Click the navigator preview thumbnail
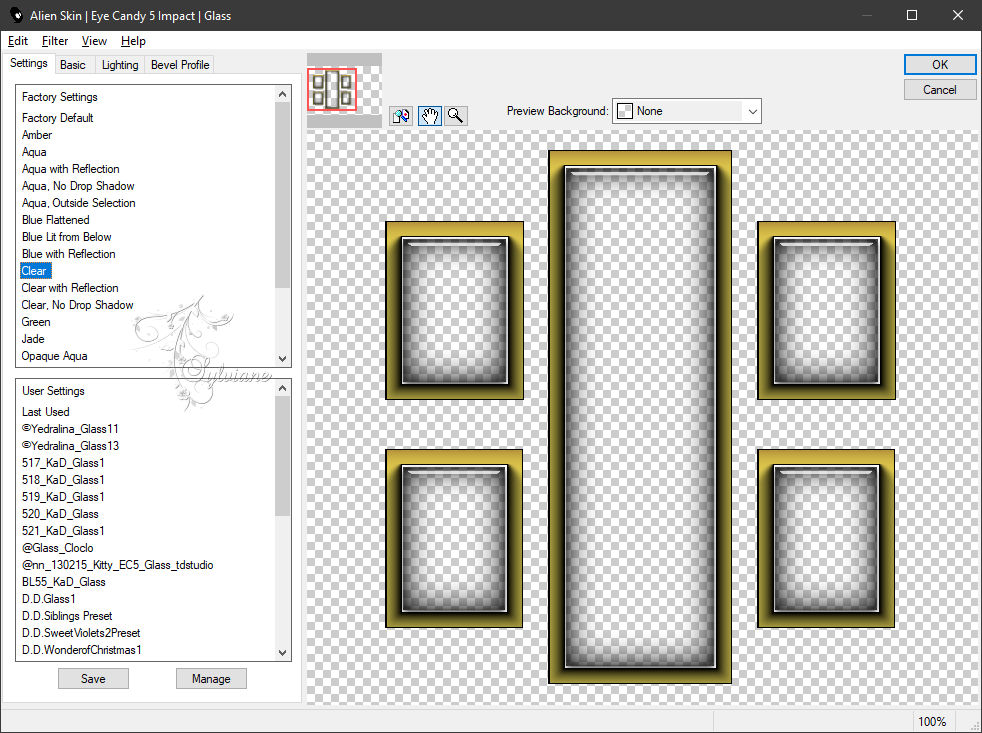982x733 pixels. pyautogui.click(x=344, y=90)
